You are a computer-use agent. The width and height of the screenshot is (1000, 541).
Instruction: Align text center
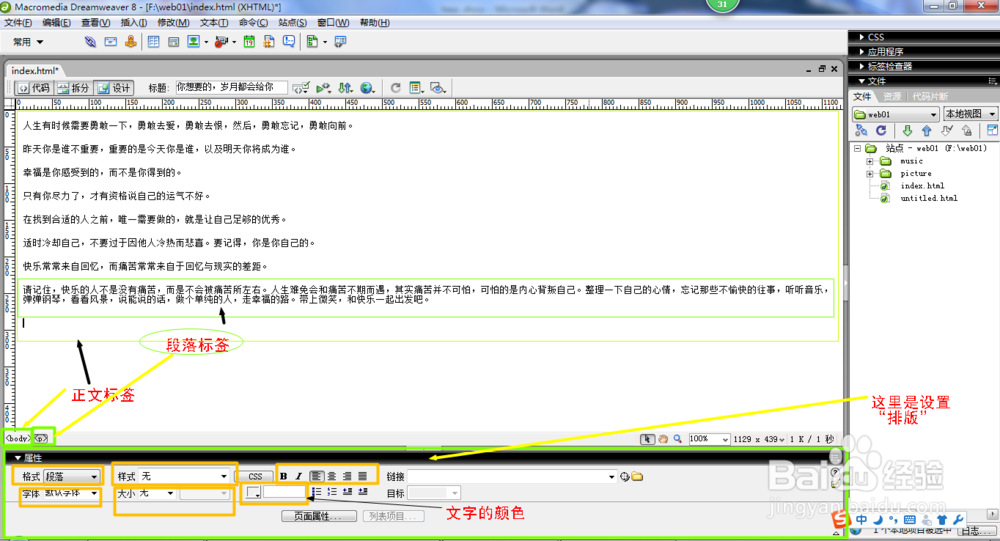(x=332, y=477)
